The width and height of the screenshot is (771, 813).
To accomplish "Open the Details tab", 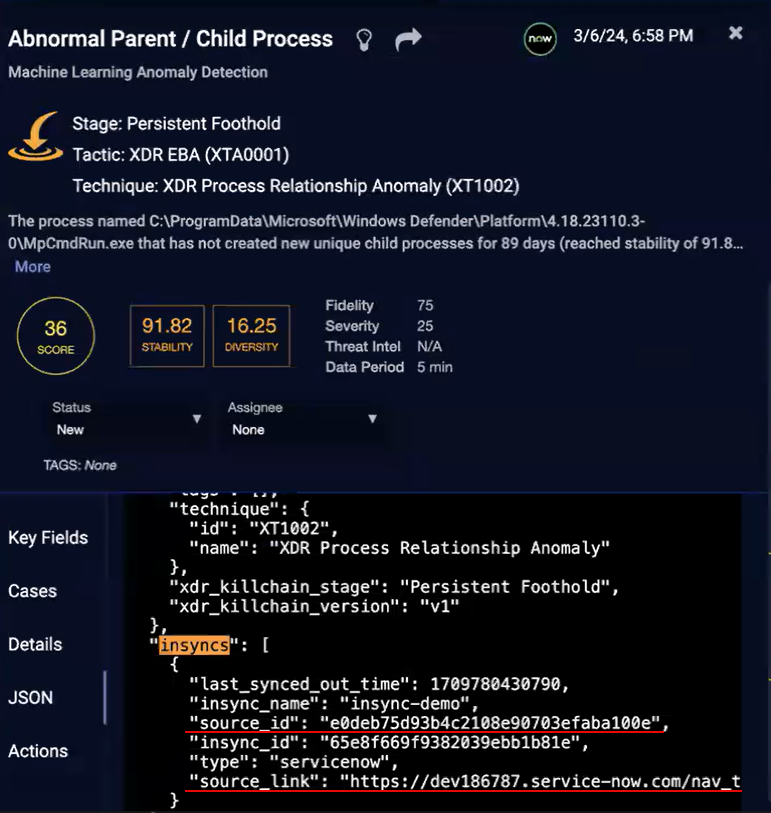I will 35,645.
